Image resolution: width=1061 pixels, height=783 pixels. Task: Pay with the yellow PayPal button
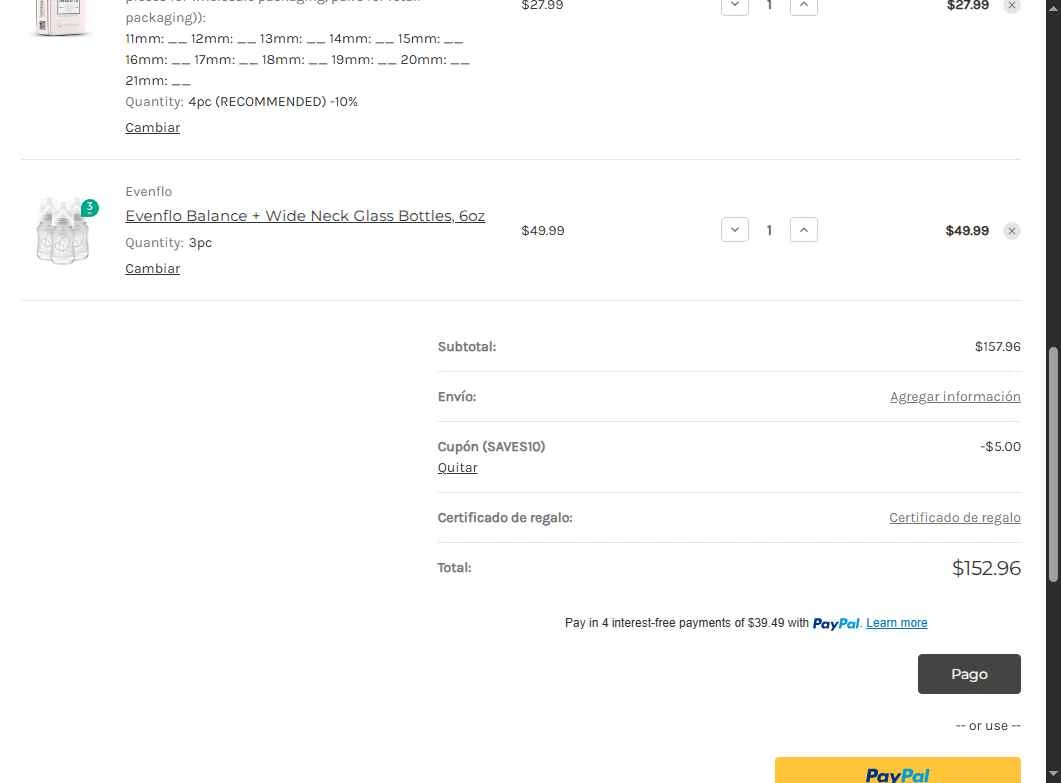tap(897, 770)
